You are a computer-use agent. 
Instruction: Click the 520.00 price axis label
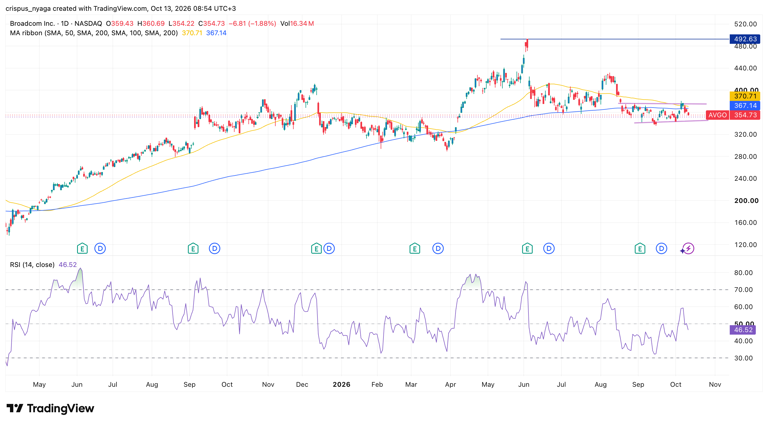[746, 24]
